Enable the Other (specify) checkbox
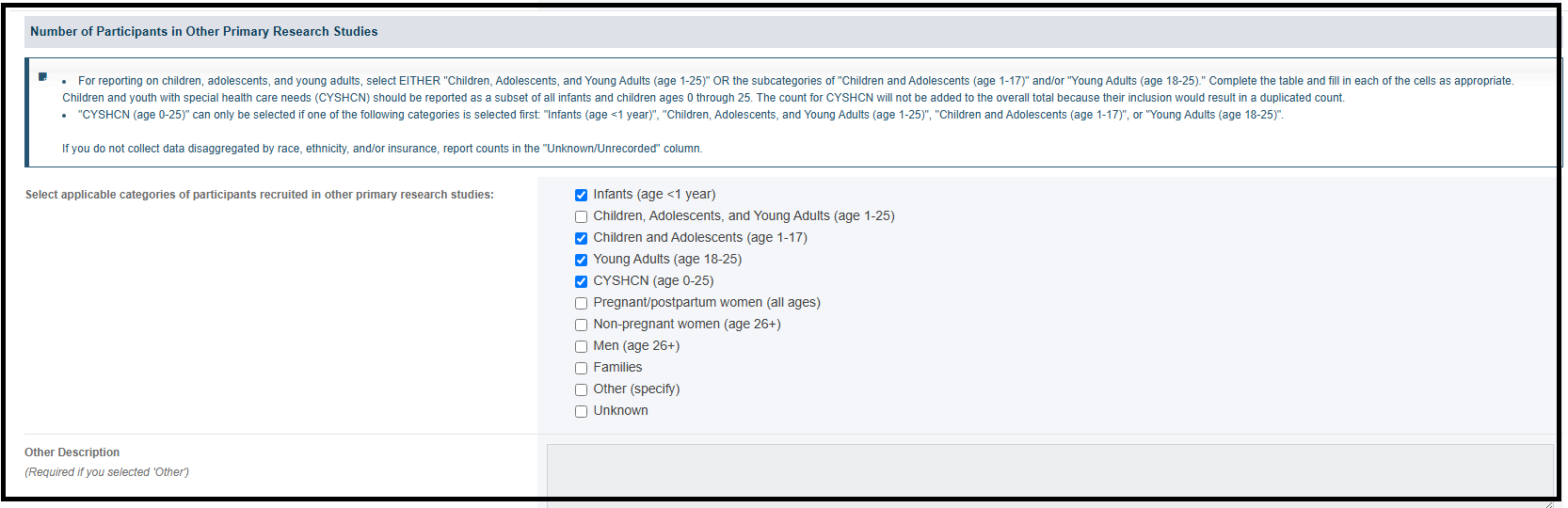Screen dimensions: 1568x508 (x=581, y=389)
